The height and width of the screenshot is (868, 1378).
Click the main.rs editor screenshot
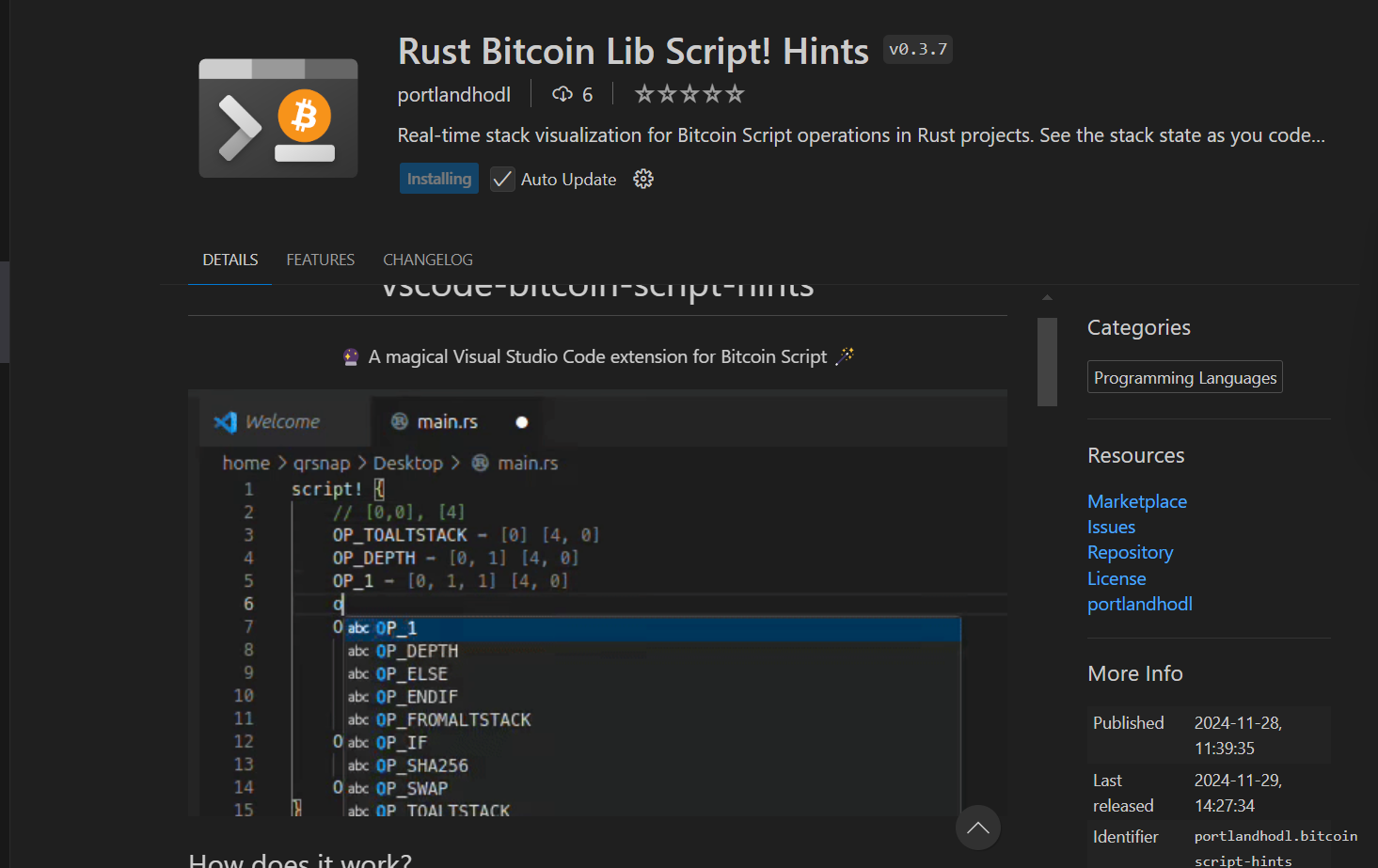coord(597,603)
